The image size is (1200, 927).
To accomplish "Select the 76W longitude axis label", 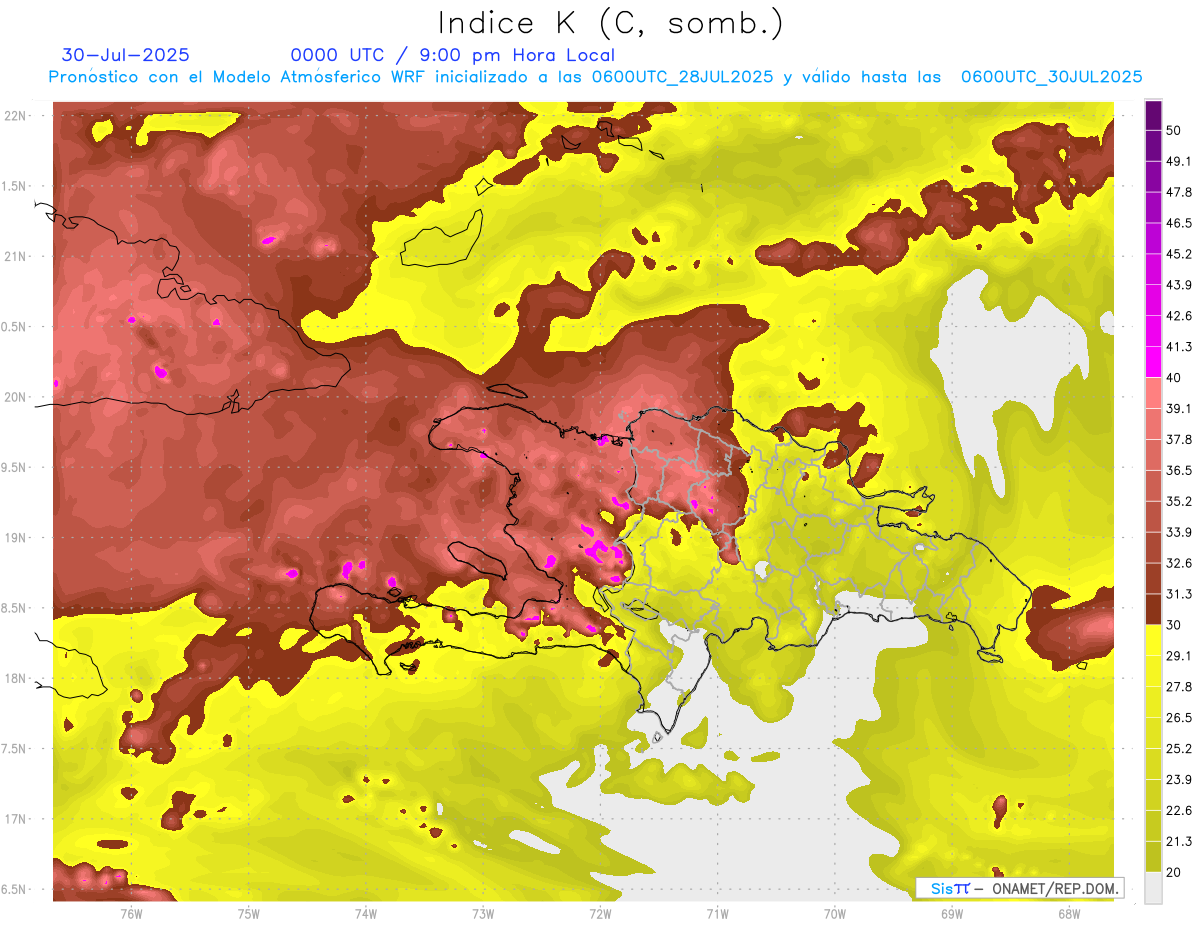I will pos(132,913).
